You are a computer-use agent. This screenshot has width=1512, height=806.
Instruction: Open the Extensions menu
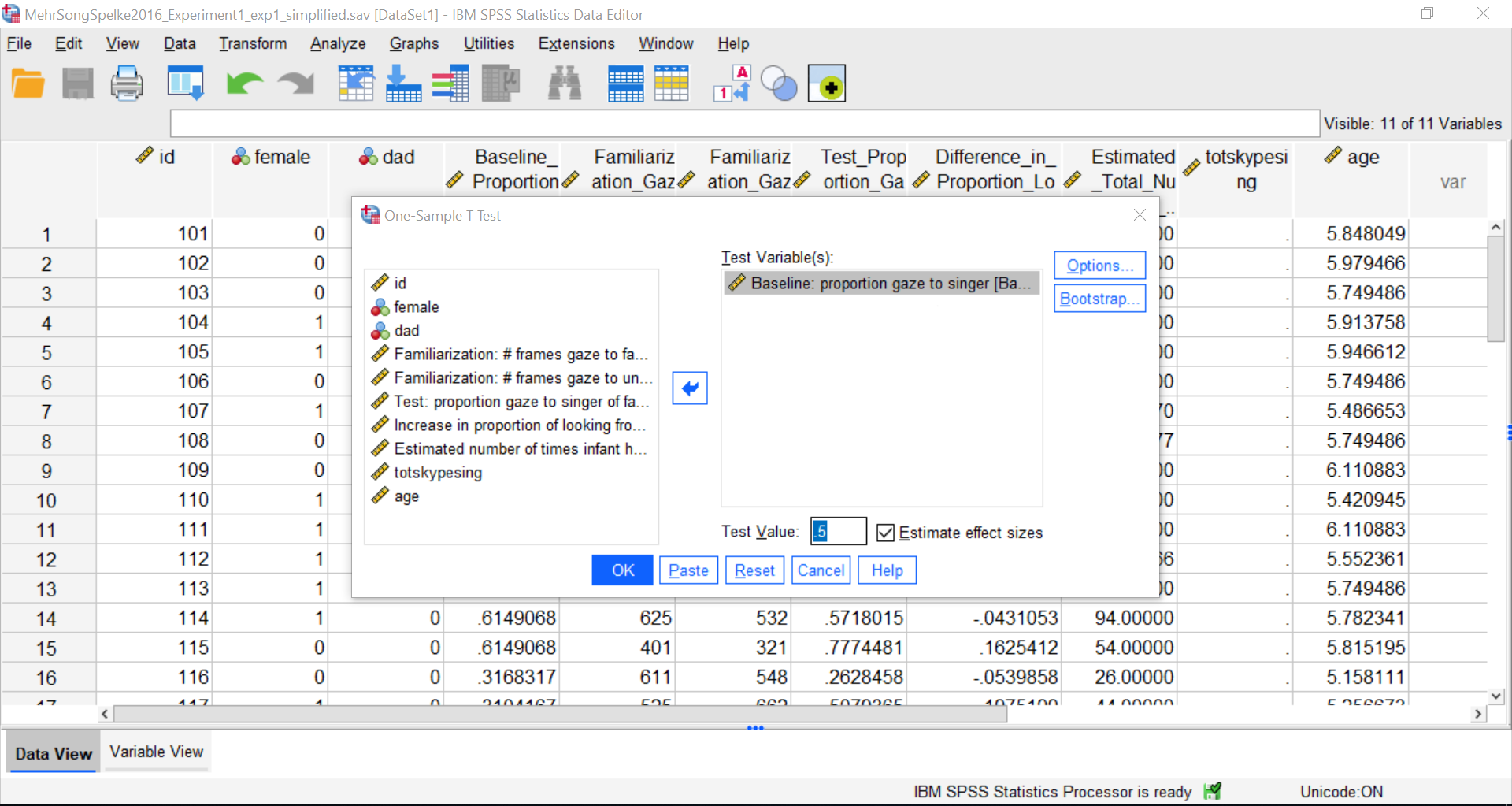(576, 43)
